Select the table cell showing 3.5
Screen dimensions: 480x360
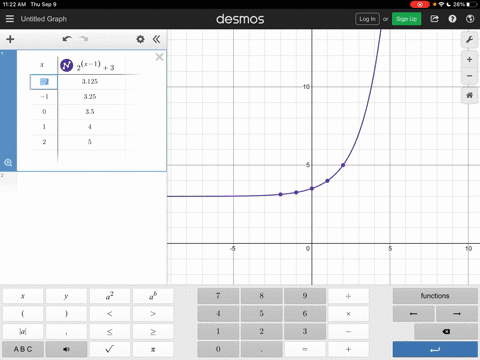pyautogui.click(x=90, y=112)
